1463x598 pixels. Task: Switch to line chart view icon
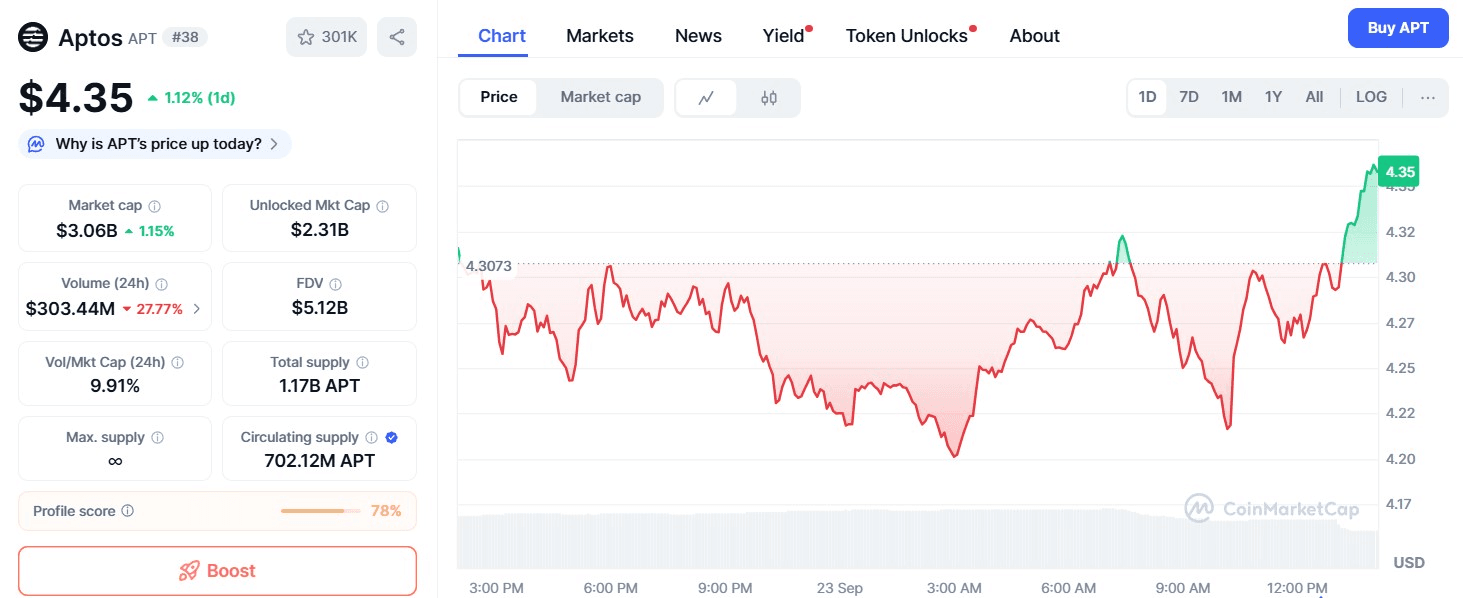pyautogui.click(x=706, y=98)
